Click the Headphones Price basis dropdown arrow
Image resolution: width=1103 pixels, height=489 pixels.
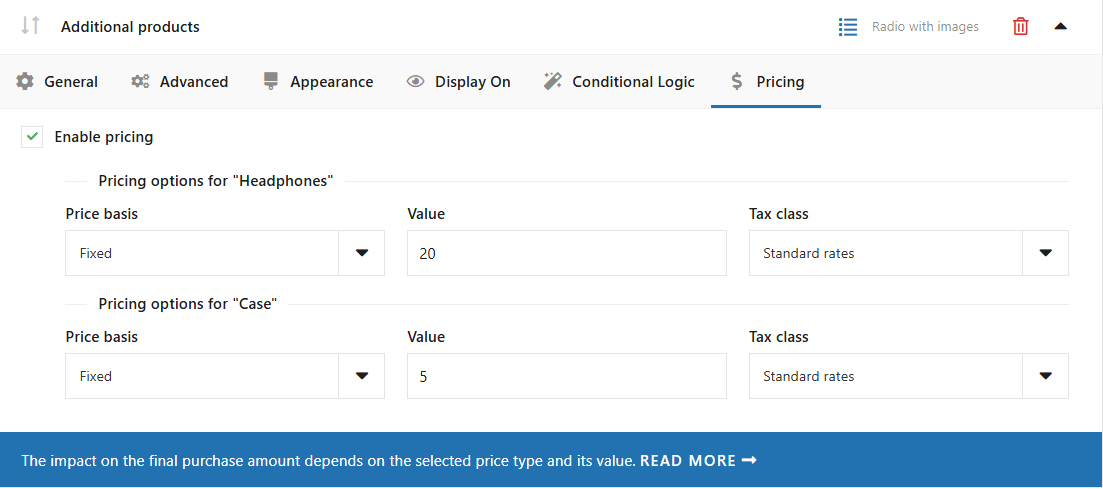point(362,253)
